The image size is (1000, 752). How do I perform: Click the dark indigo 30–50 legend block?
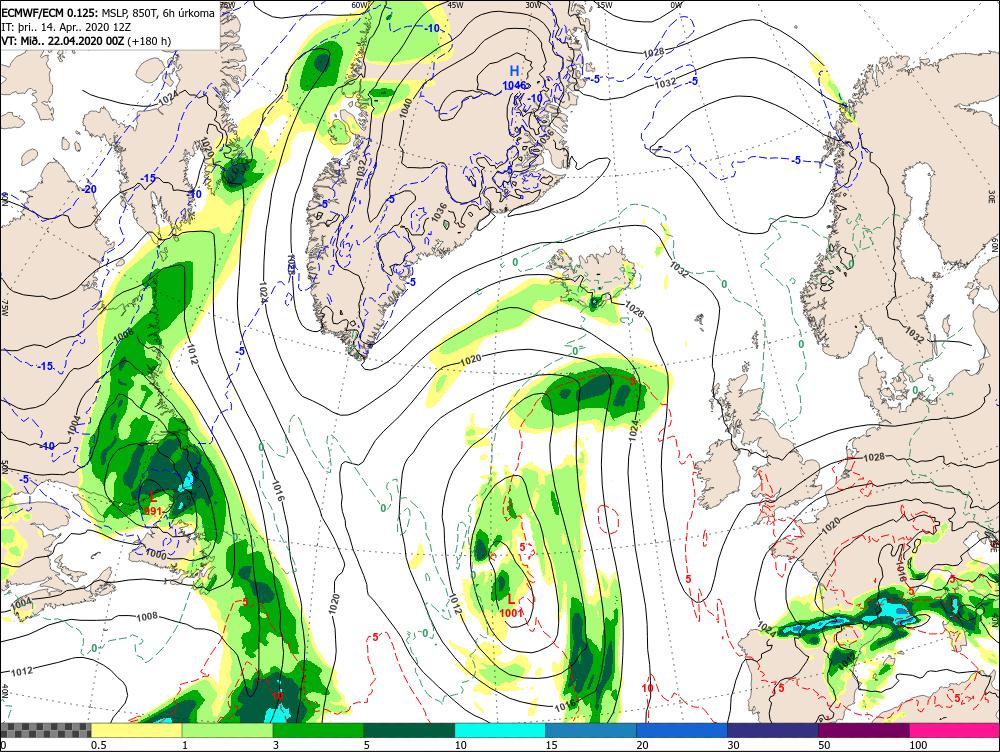(x=772, y=730)
